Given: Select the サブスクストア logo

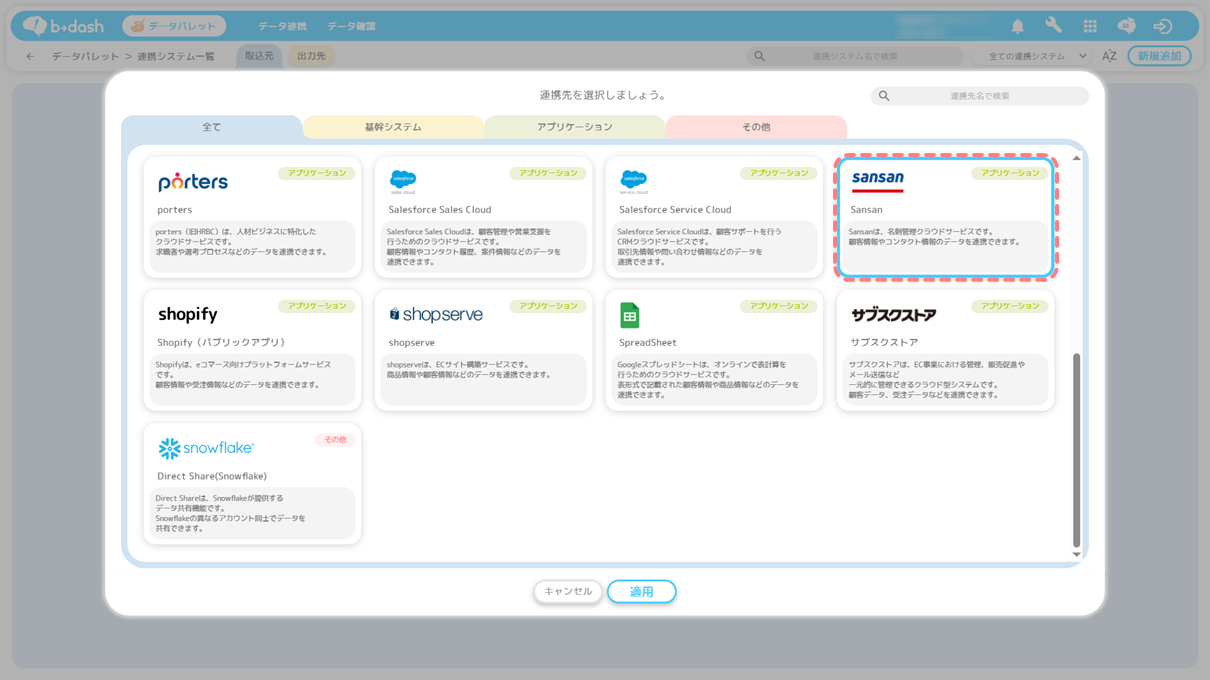Looking at the screenshot, I should (893, 314).
